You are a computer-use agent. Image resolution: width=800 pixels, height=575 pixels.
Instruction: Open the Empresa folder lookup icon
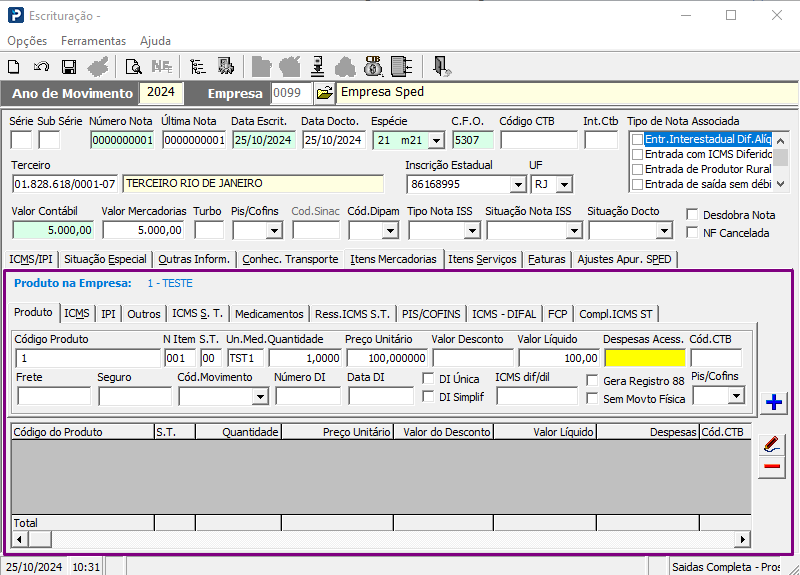click(324, 93)
